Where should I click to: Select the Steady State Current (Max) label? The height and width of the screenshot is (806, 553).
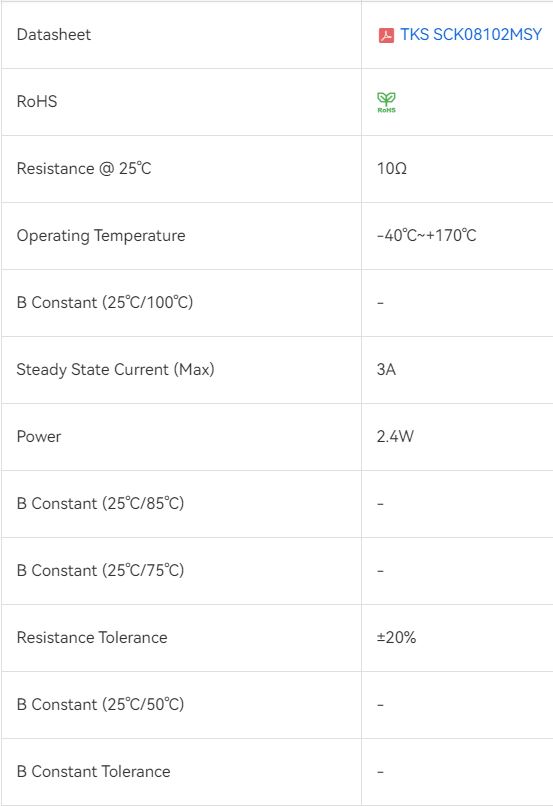[115, 370]
